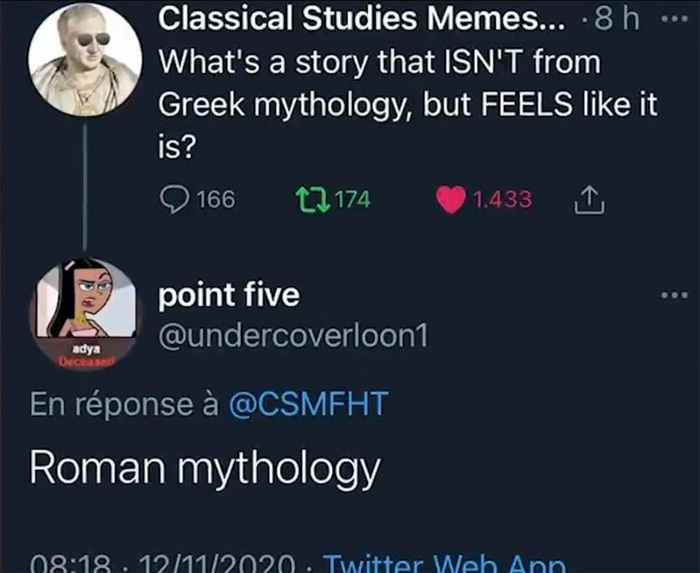Screen dimensions: 700x573
Task: View the Classical Studies Memes profile picture
Action: pyautogui.click(x=85, y=59)
